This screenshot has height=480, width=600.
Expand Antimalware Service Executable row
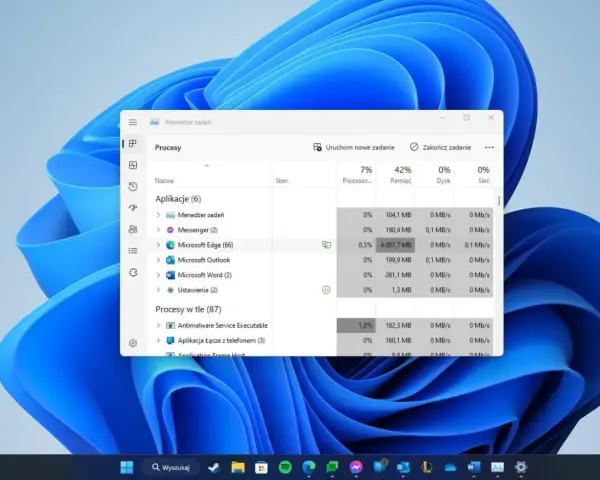158,325
